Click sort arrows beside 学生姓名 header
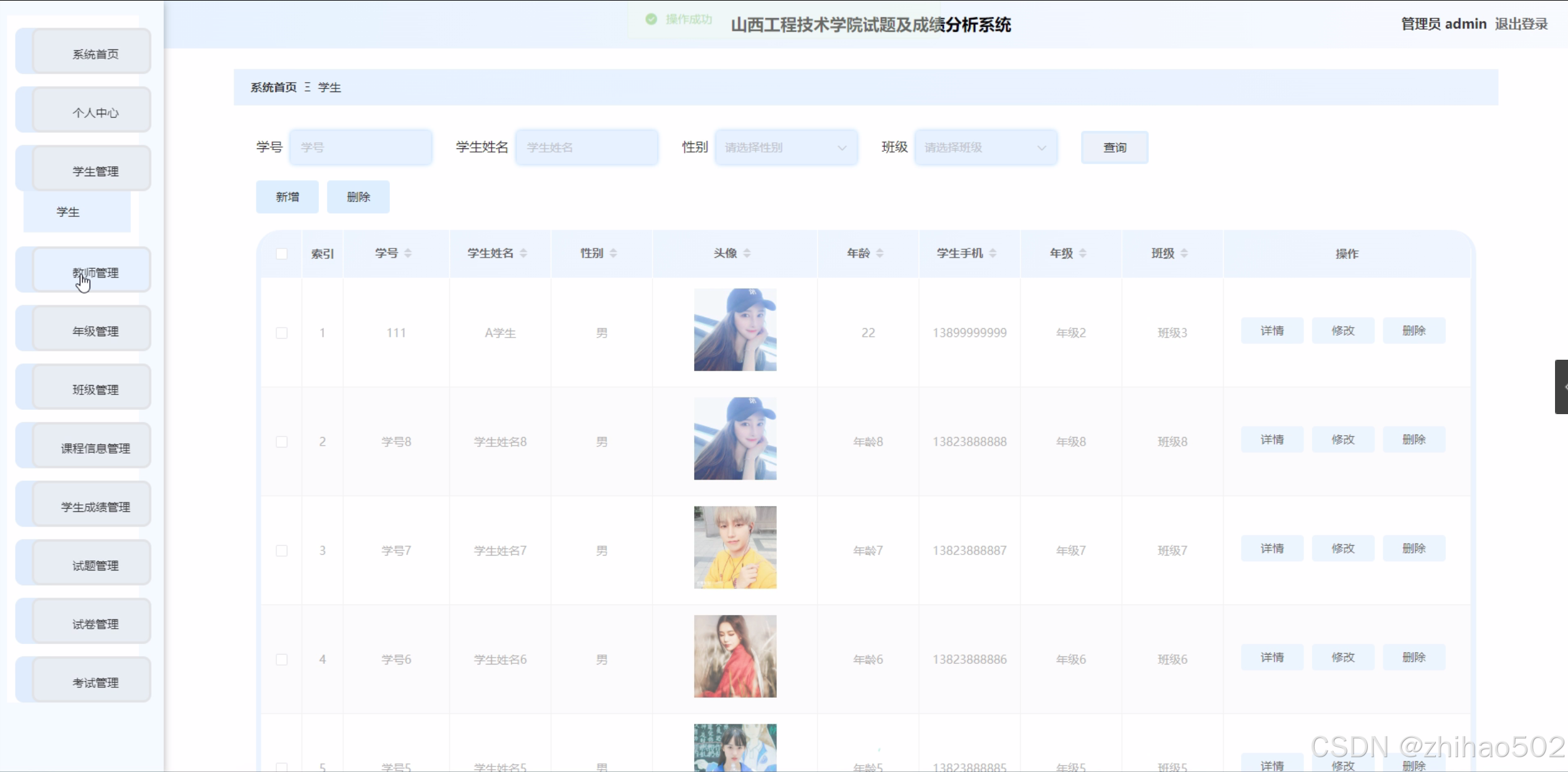This screenshot has width=1568, height=772. pos(523,253)
